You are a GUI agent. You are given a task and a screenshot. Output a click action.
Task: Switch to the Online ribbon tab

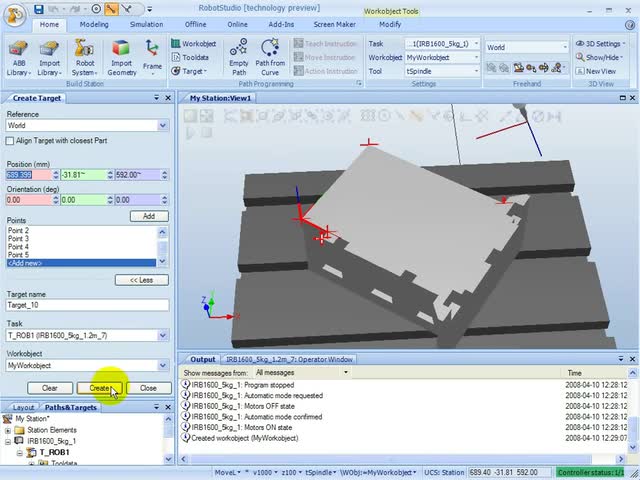coord(238,24)
